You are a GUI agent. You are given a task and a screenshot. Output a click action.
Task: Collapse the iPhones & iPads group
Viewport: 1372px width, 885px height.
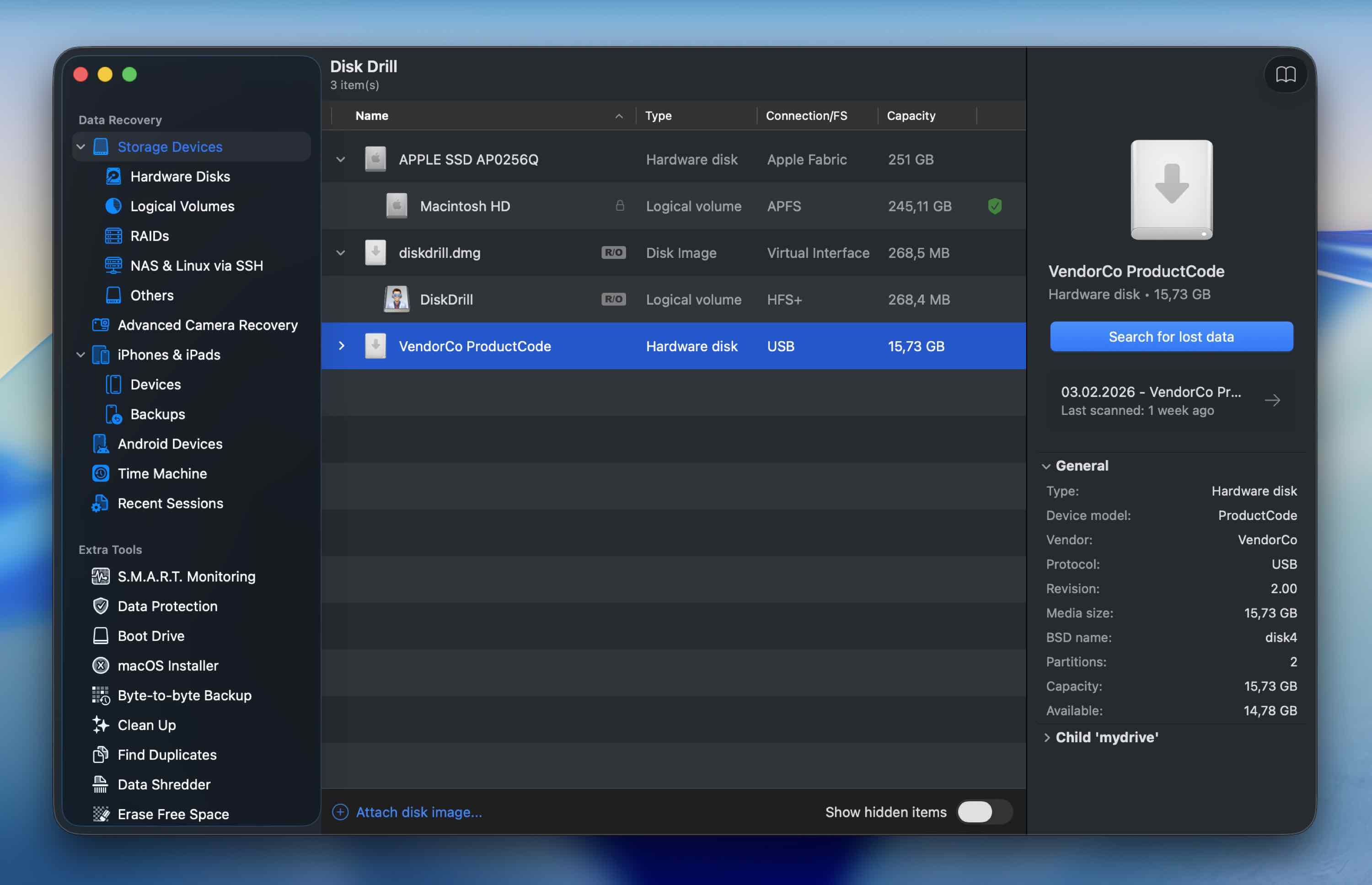81,354
